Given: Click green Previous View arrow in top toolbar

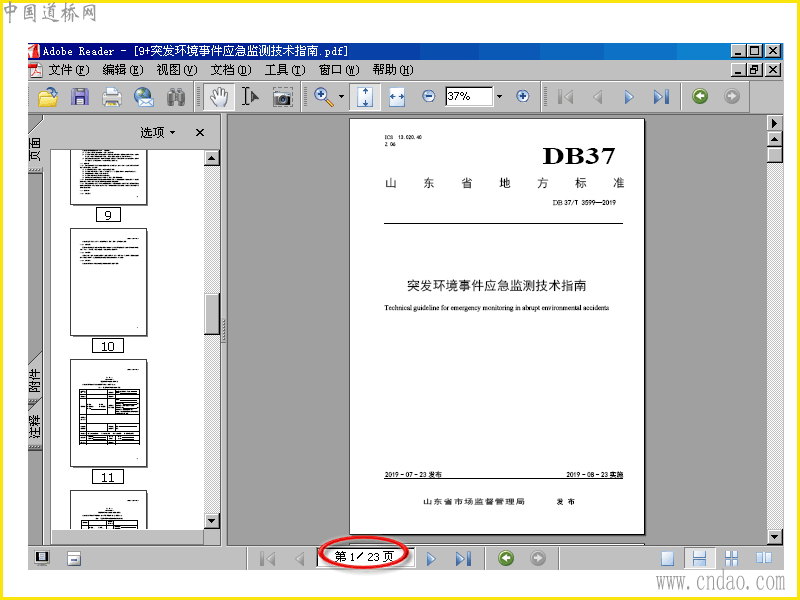Looking at the screenshot, I should click(700, 96).
